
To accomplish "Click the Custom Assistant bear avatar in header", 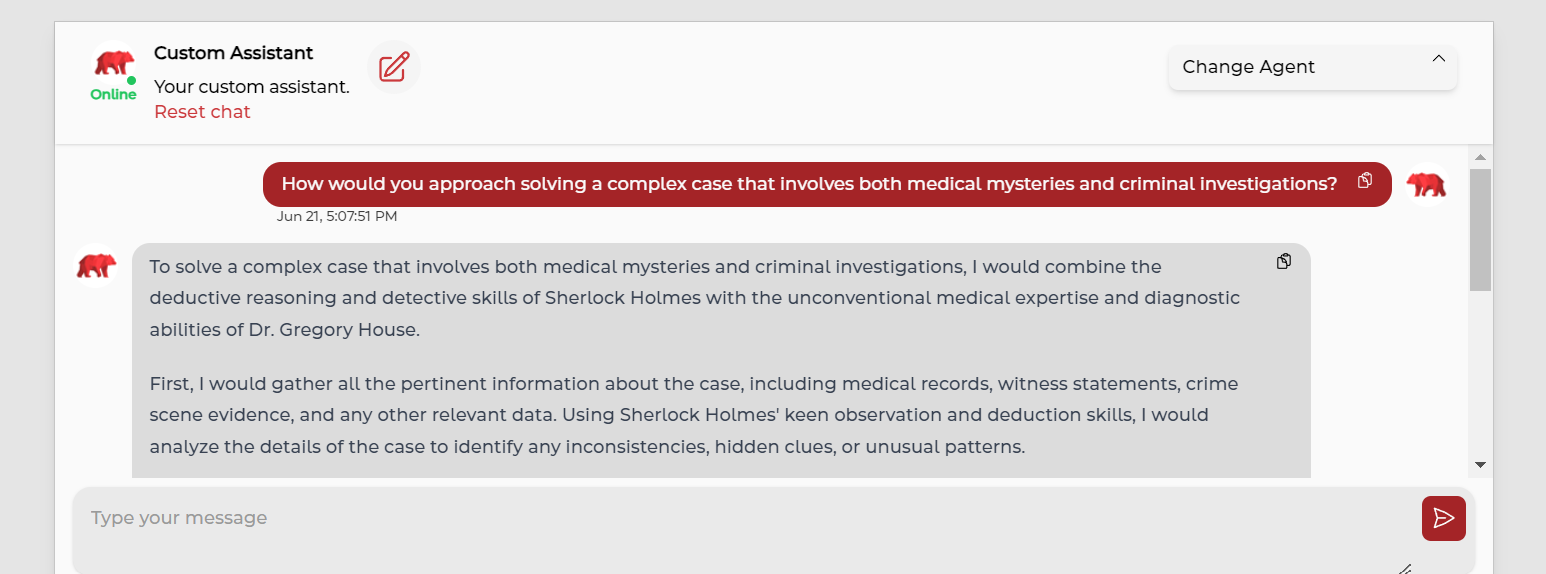I will [114, 63].
